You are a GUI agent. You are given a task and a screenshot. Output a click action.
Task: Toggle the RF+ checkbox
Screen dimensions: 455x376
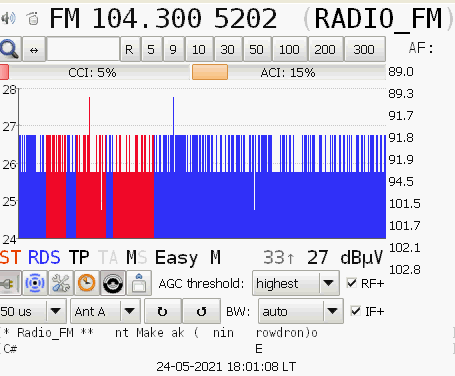(x=365, y=283)
